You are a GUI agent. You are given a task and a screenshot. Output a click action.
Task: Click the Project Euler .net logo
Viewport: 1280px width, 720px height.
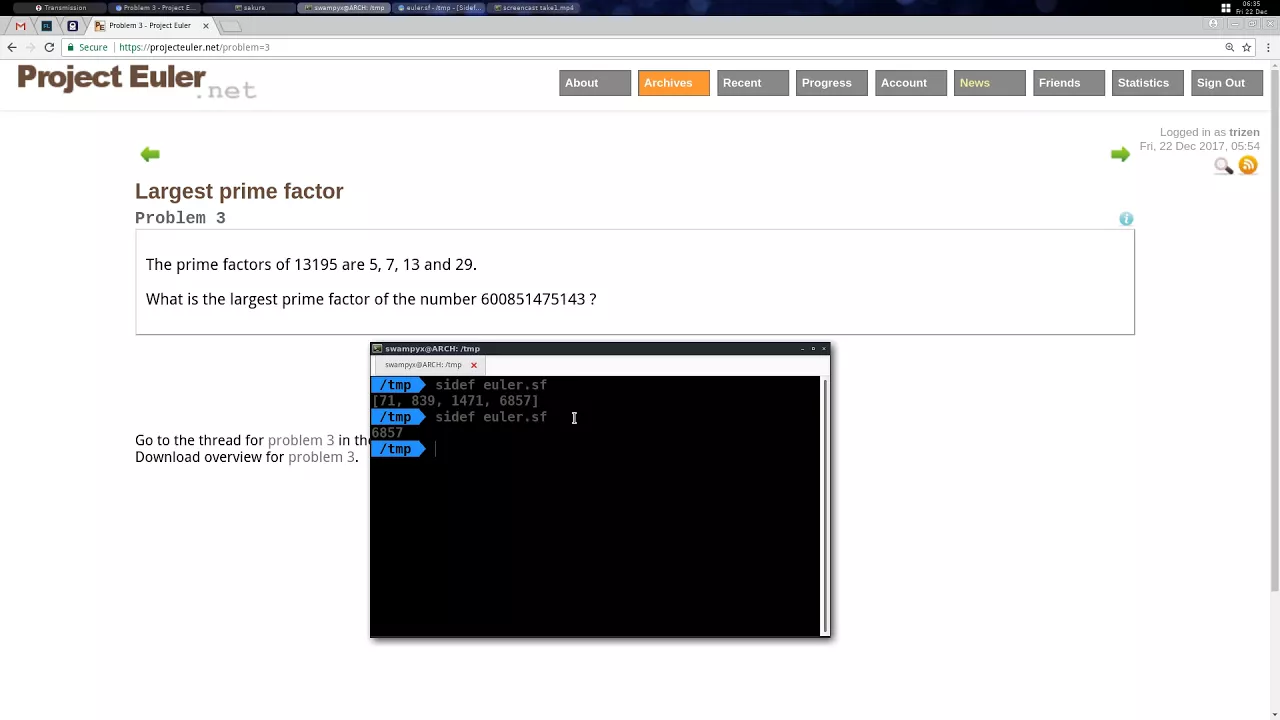137,81
